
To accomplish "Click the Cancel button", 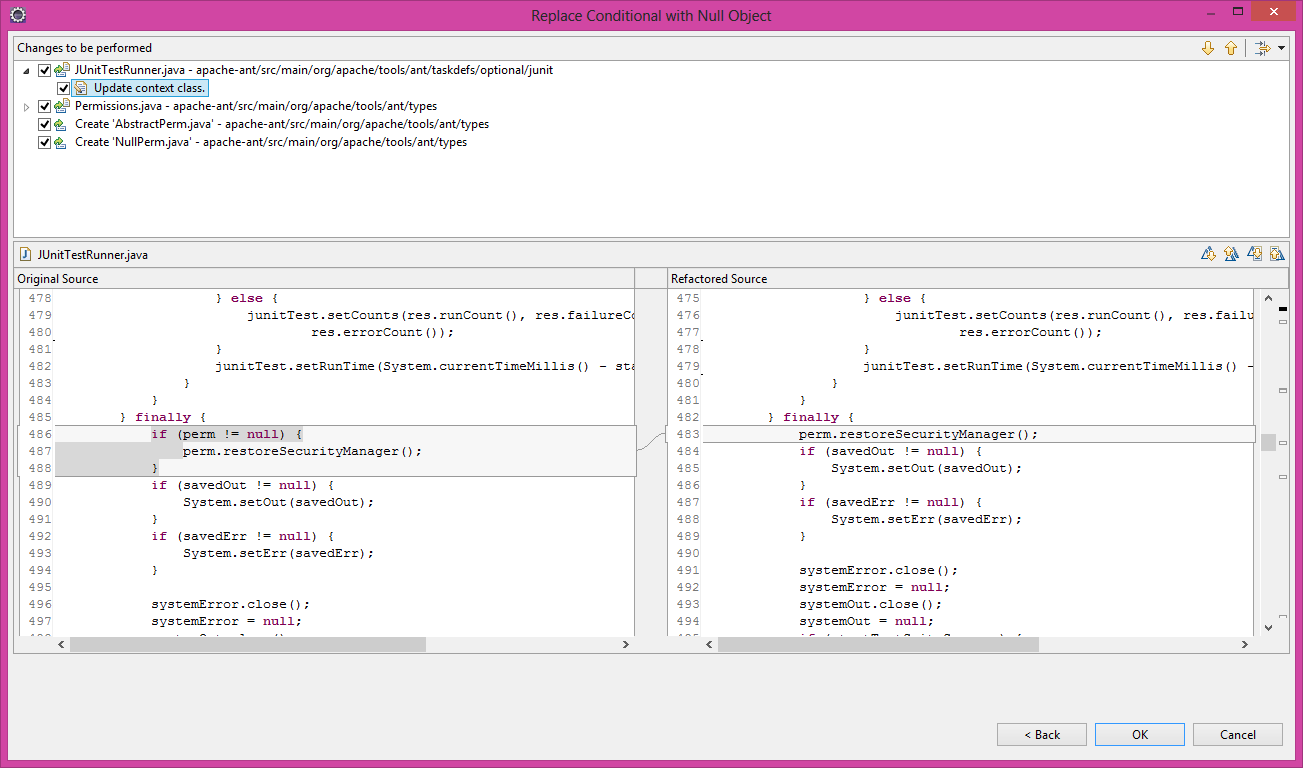I will click(x=1238, y=734).
